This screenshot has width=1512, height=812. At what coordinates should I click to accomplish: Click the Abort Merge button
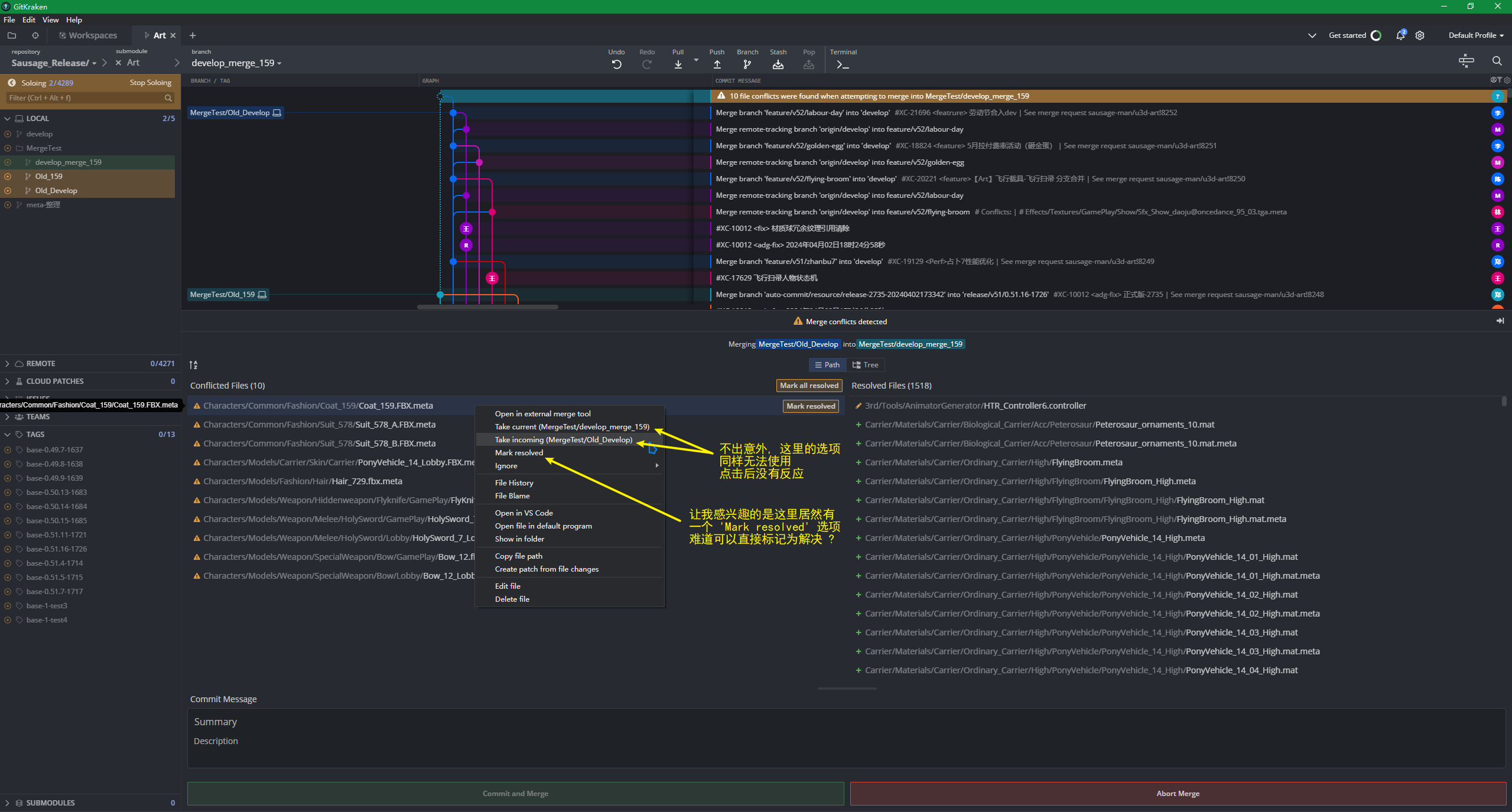click(1177, 794)
